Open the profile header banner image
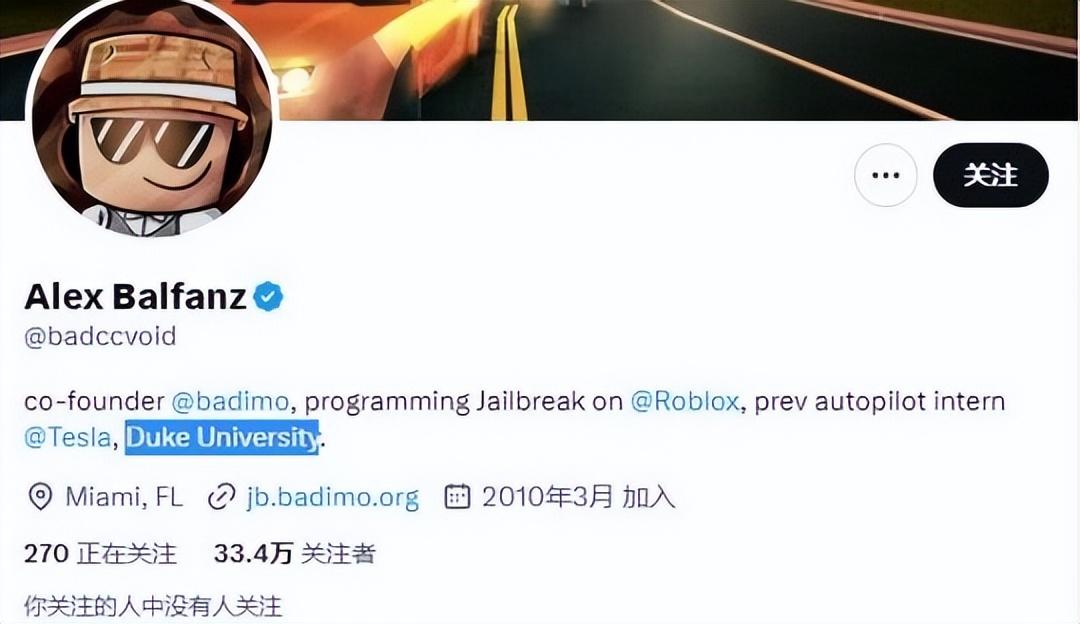The height and width of the screenshot is (624, 1080). coord(675,60)
